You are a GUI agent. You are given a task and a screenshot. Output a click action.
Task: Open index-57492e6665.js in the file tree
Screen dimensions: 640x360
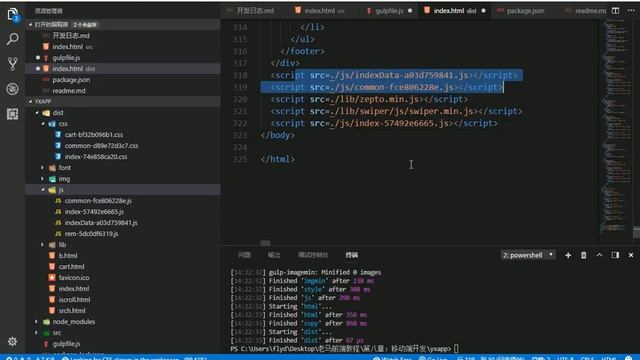tap(94, 212)
